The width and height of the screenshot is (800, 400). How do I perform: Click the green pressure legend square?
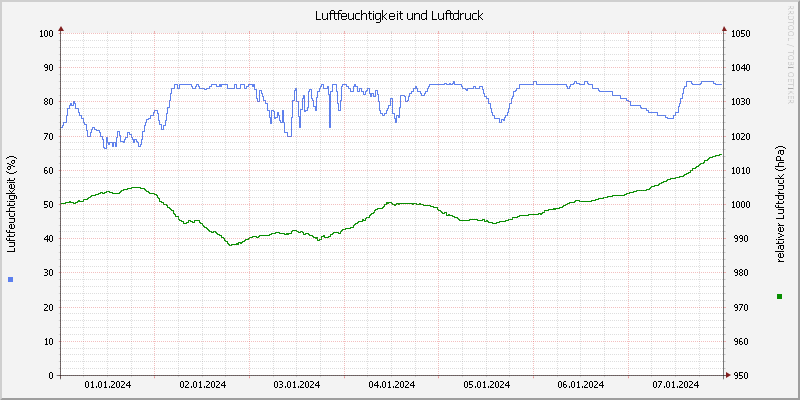pos(779,296)
